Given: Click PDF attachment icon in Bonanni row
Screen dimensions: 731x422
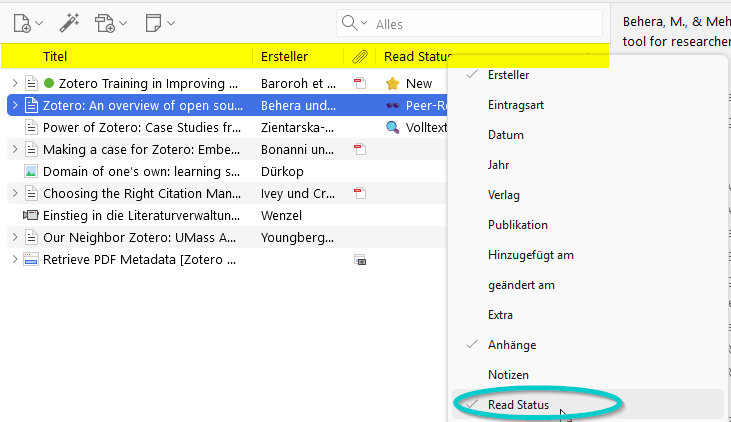Looking at the screenshot, I should click(x=359, y=149).
